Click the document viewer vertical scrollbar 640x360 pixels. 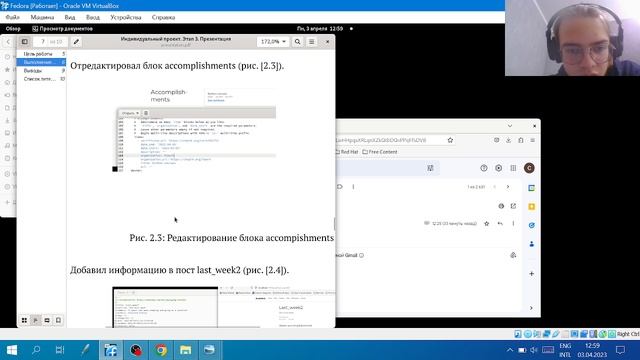coord(334,224)
